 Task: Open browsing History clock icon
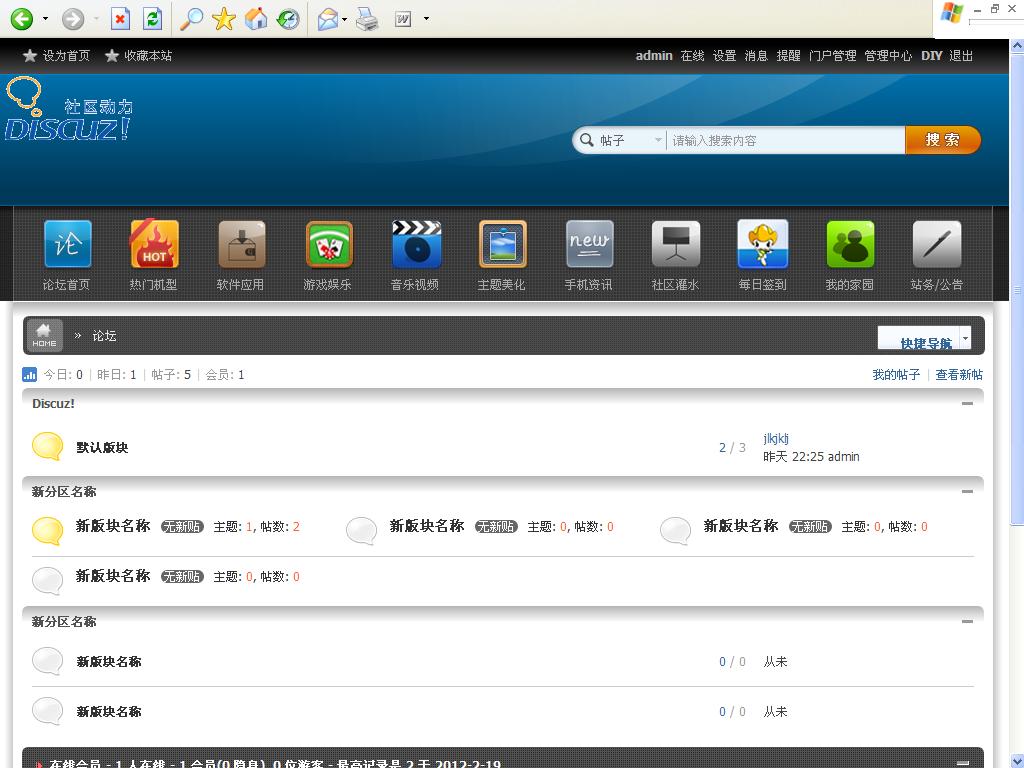288,18
